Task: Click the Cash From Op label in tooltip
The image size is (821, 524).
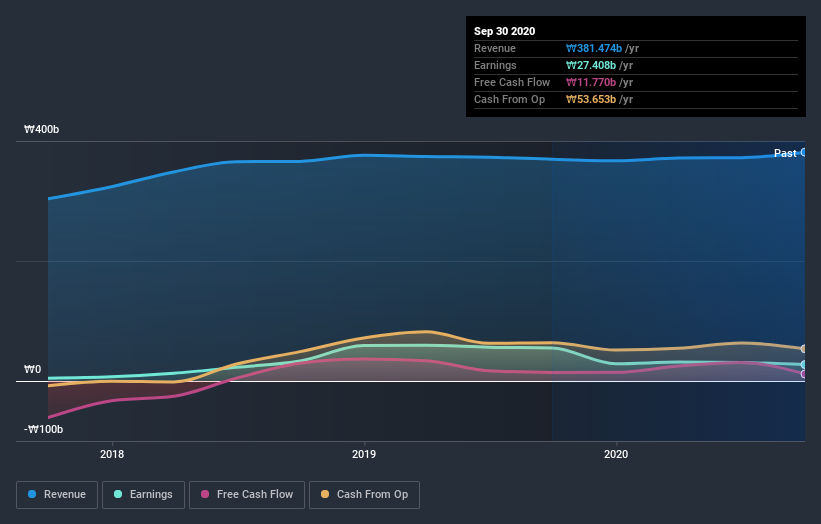Action: pyautogui.click(x=509, y=99)
